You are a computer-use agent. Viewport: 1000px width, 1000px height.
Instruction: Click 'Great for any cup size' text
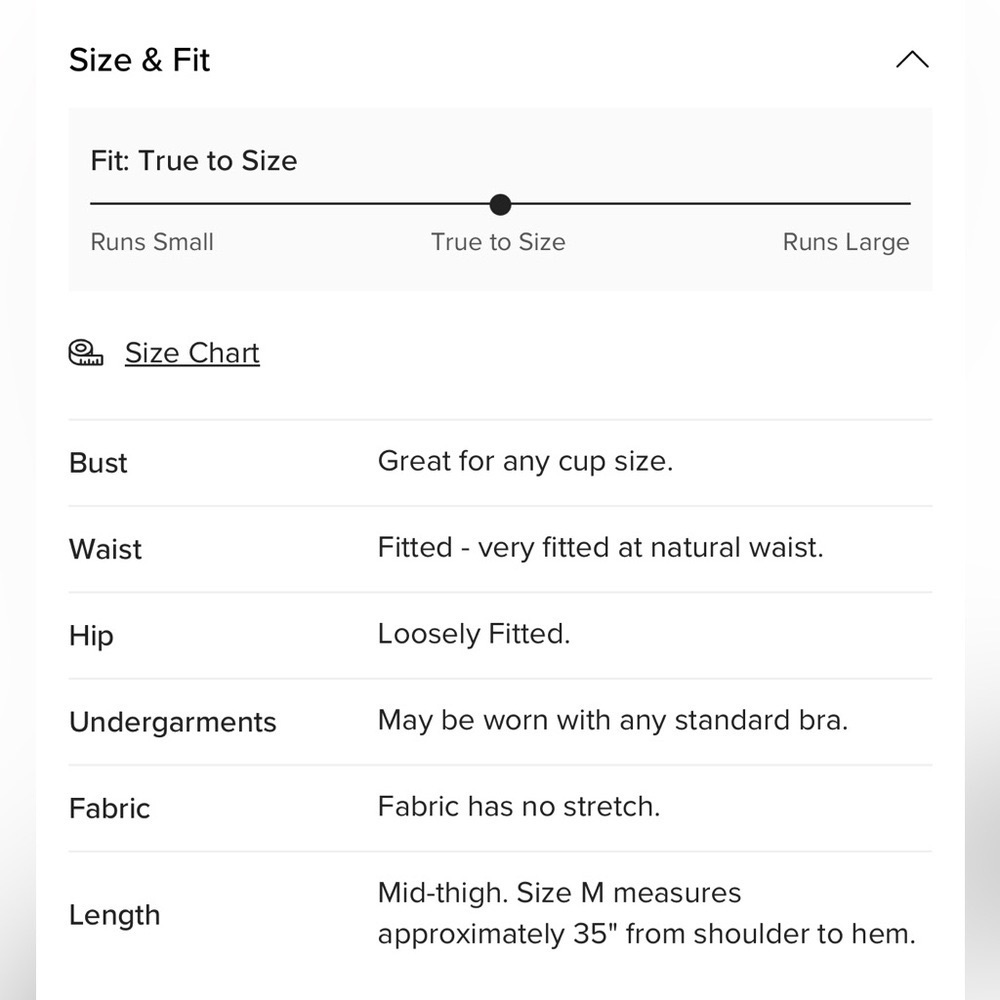[526, 461]
